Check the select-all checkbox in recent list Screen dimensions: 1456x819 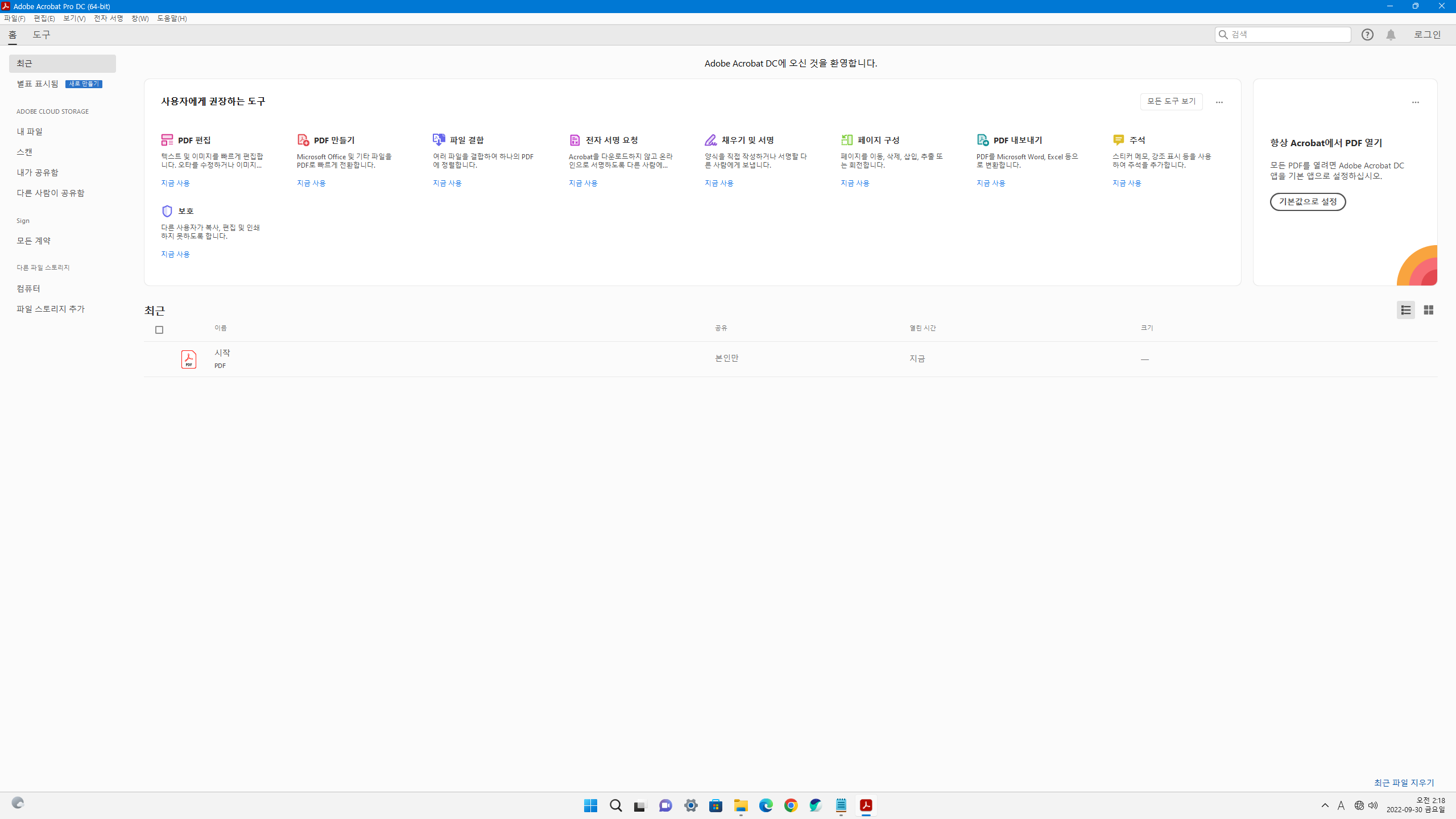tap(159, 330)
